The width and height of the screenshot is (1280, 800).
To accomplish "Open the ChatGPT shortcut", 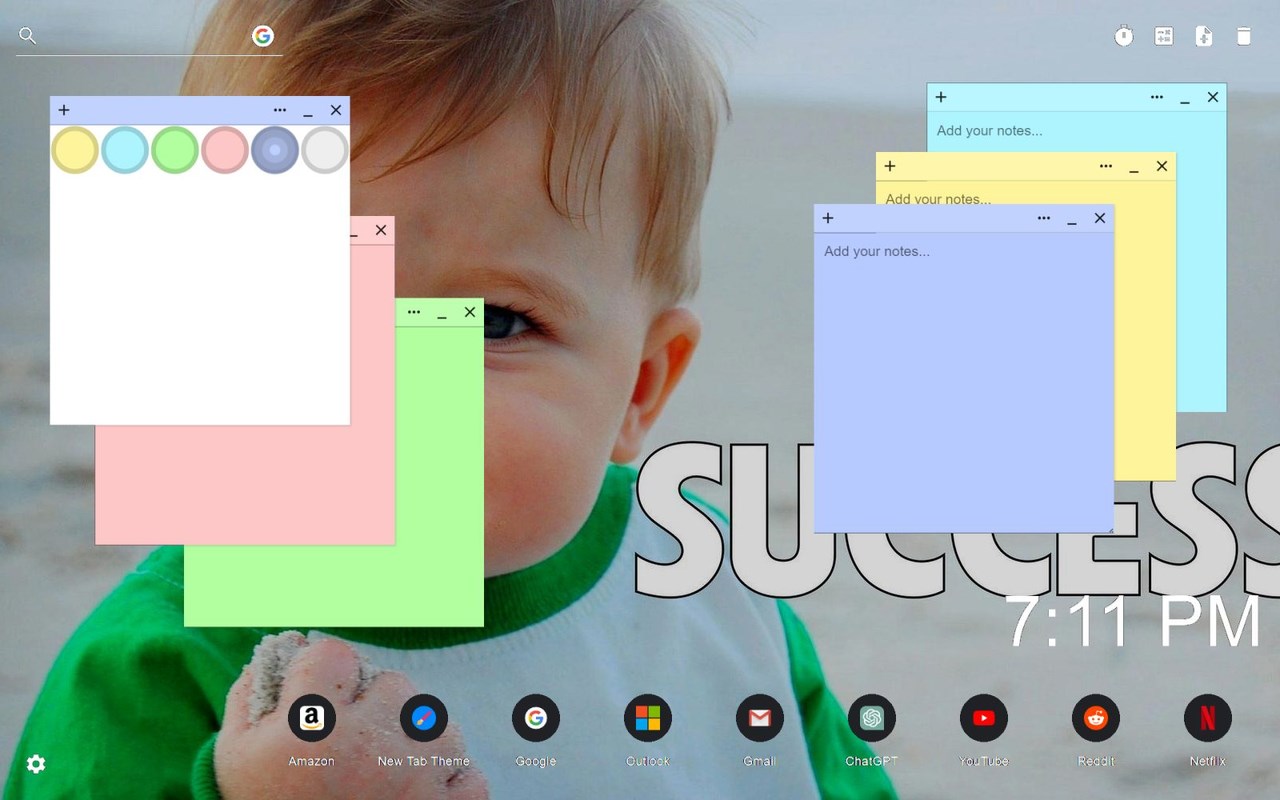I will 872,718.
